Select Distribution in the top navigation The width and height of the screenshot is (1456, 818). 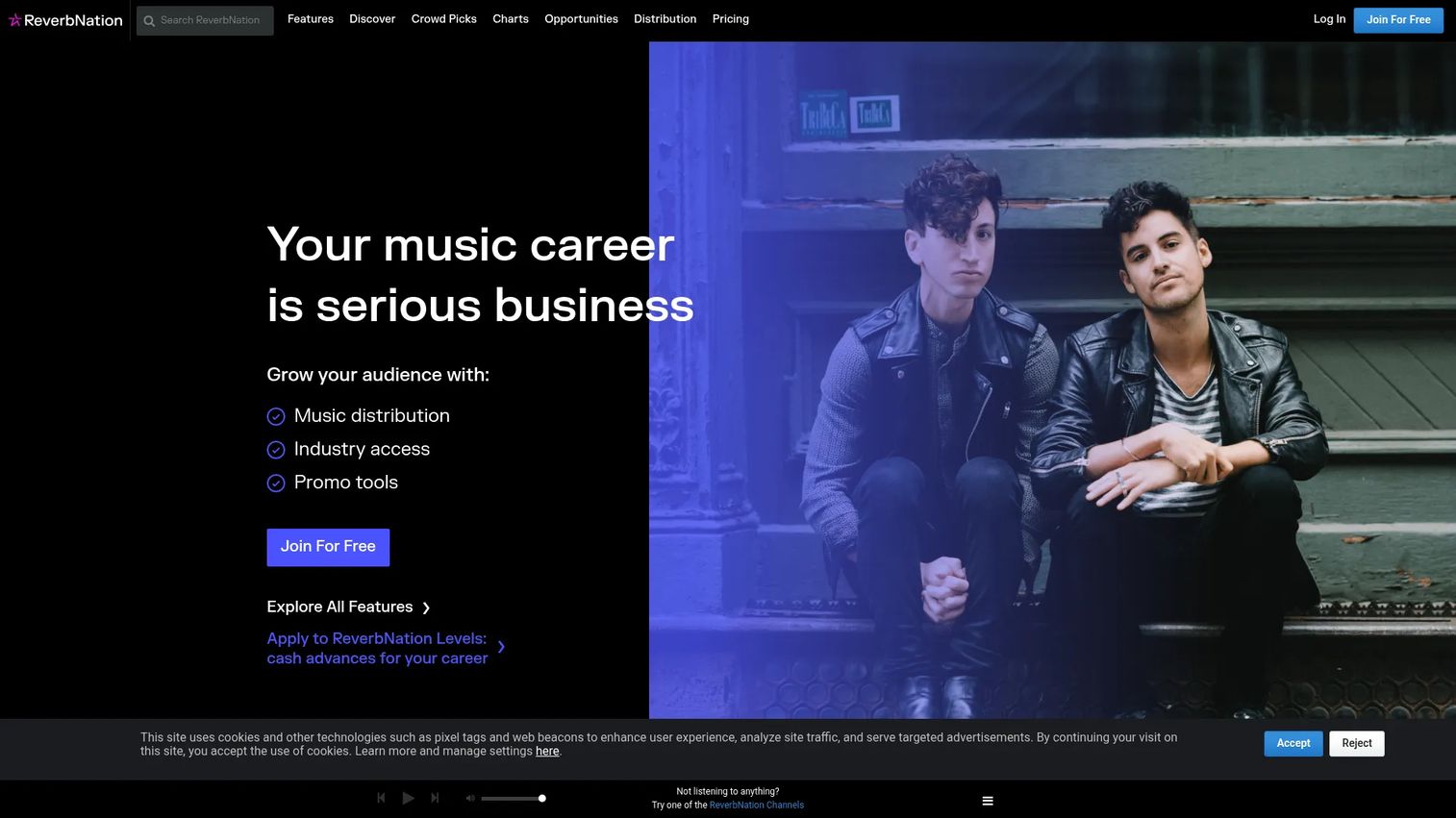click(665, 19)
